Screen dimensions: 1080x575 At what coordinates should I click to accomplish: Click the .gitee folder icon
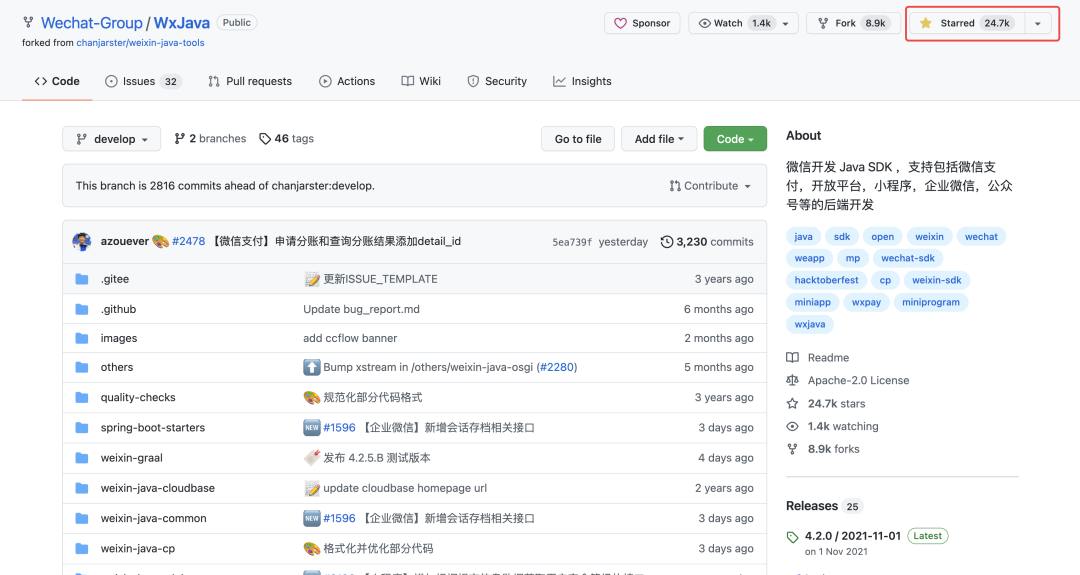[82, 279]
